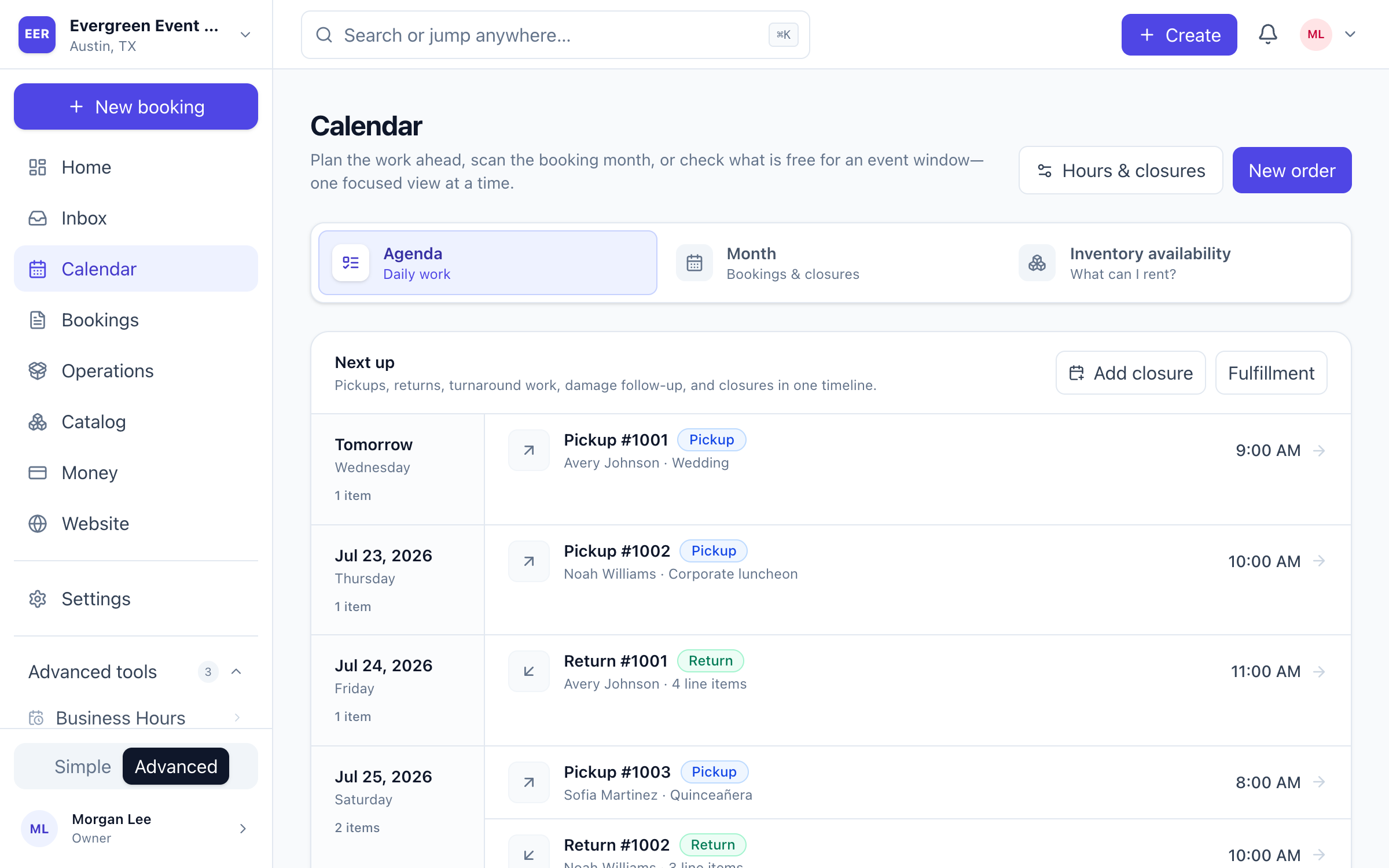The image size is (1389, 868).
Task: Click the ⌘K shortcut badge
Action: pos(784,35)
